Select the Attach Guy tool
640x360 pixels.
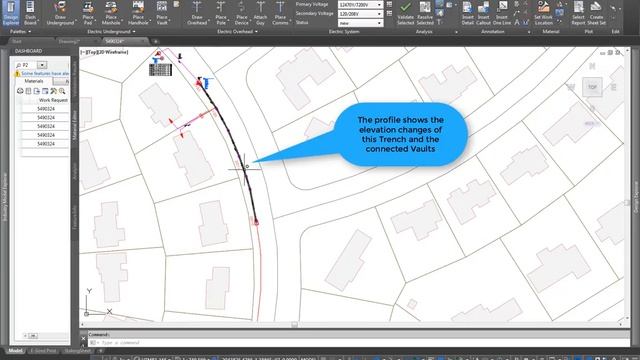260,13
